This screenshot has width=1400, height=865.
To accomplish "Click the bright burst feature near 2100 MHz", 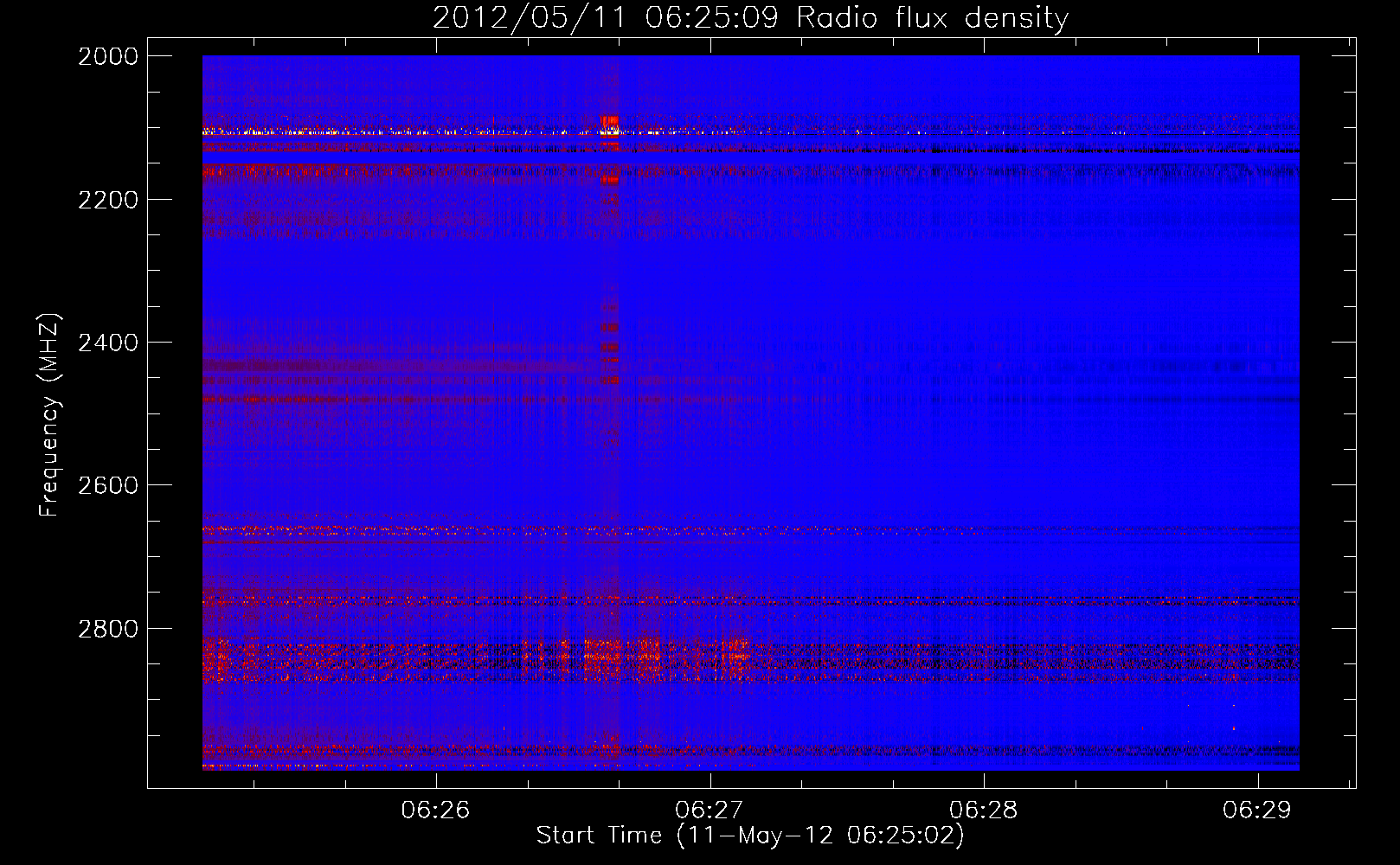I will tap(610, 126).
